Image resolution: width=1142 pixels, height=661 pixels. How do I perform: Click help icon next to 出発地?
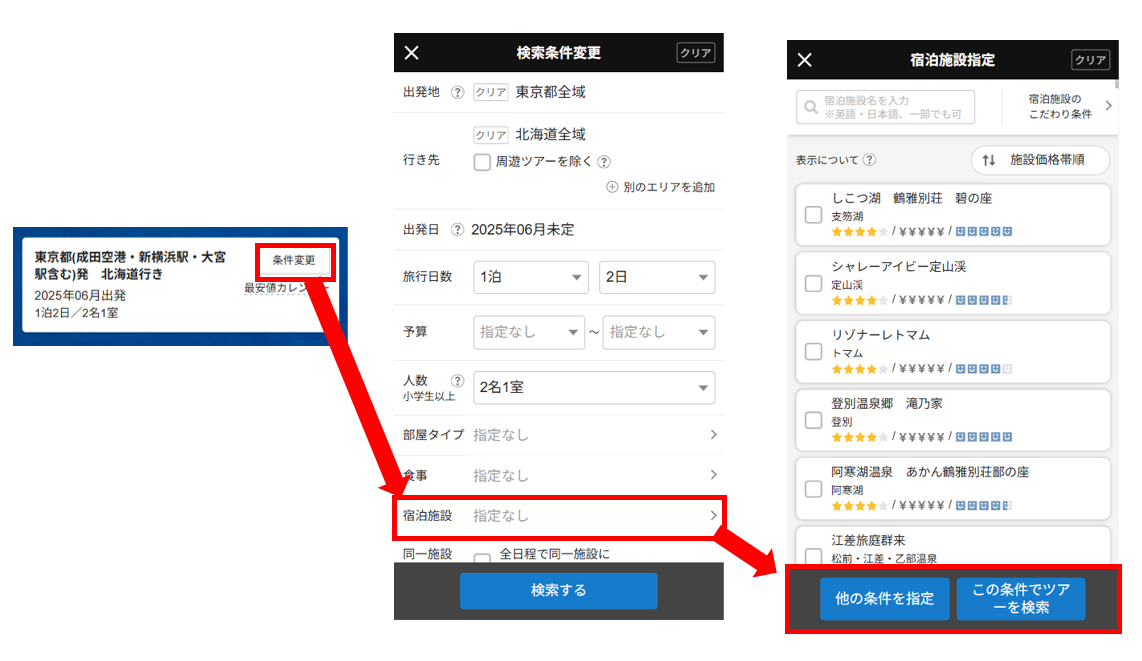point(457,92)
